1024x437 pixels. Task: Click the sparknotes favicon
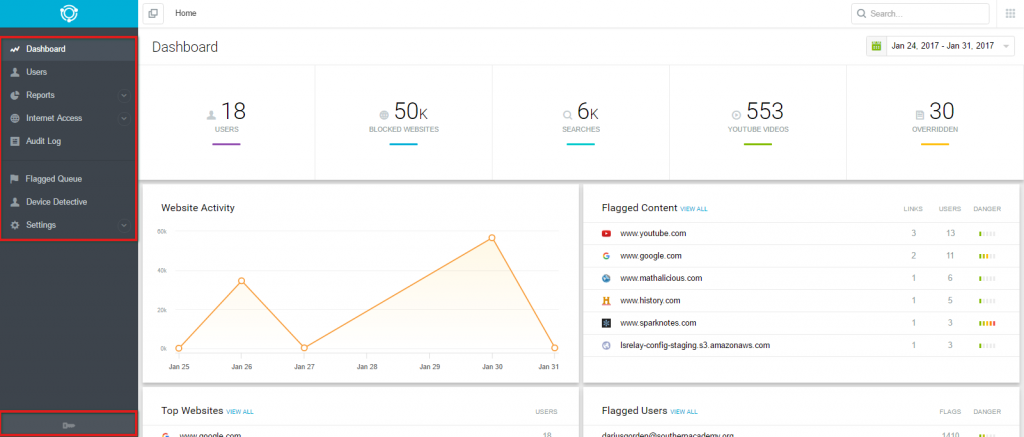pos(606,323)
